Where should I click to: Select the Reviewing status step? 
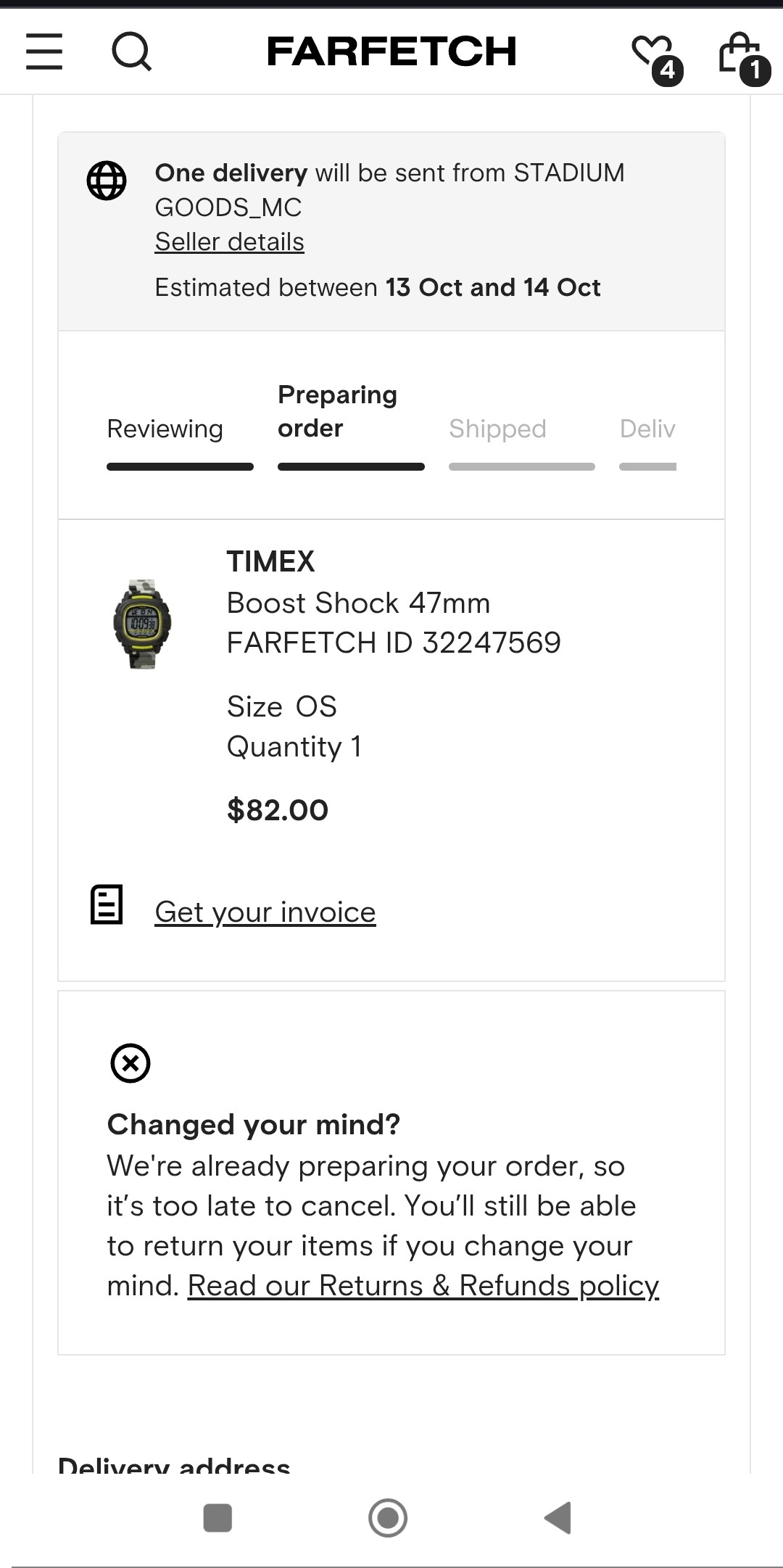pos(165,429)
